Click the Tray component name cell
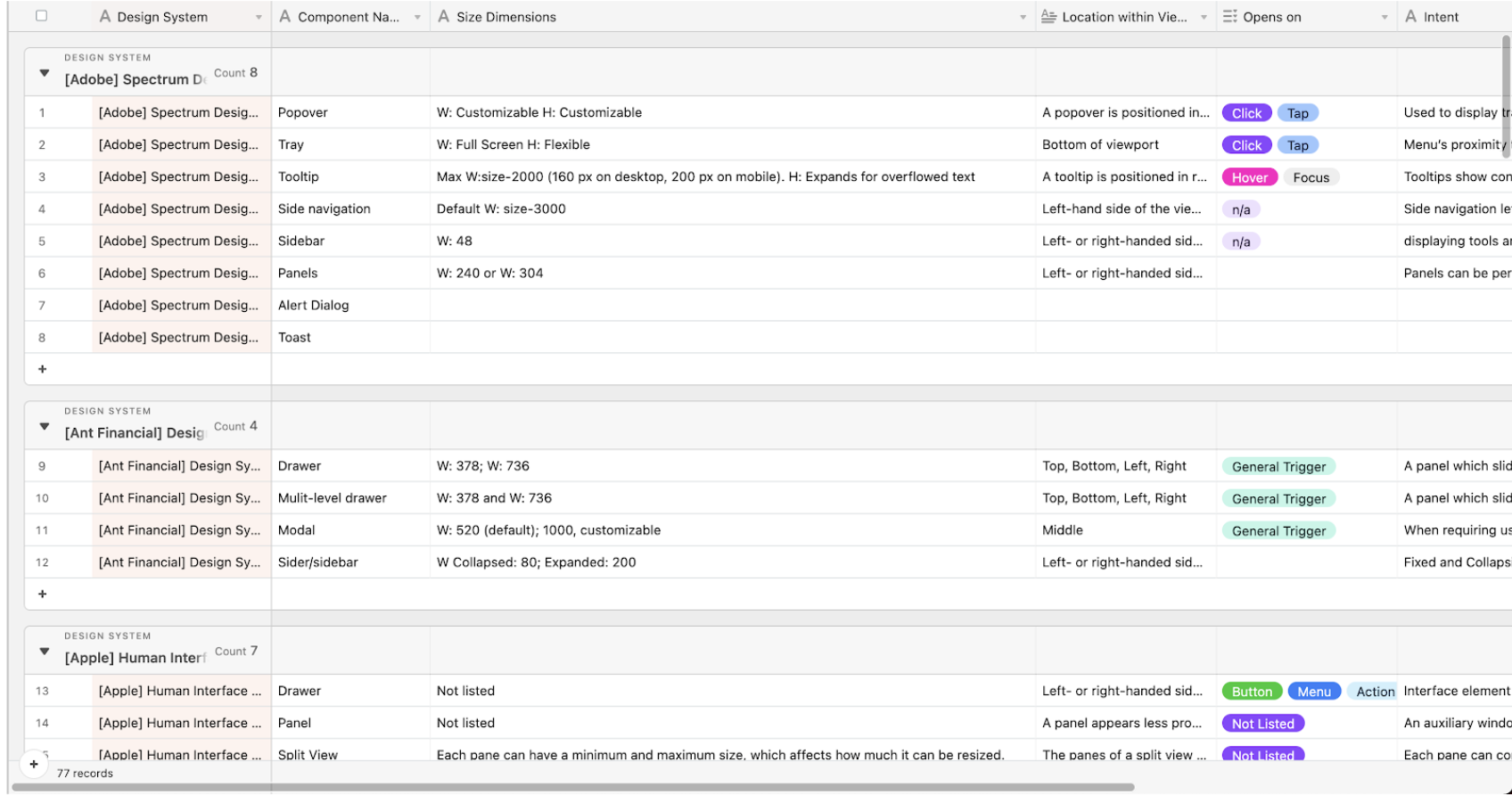The image size is (1512, 795). click(x=350, y=144)
